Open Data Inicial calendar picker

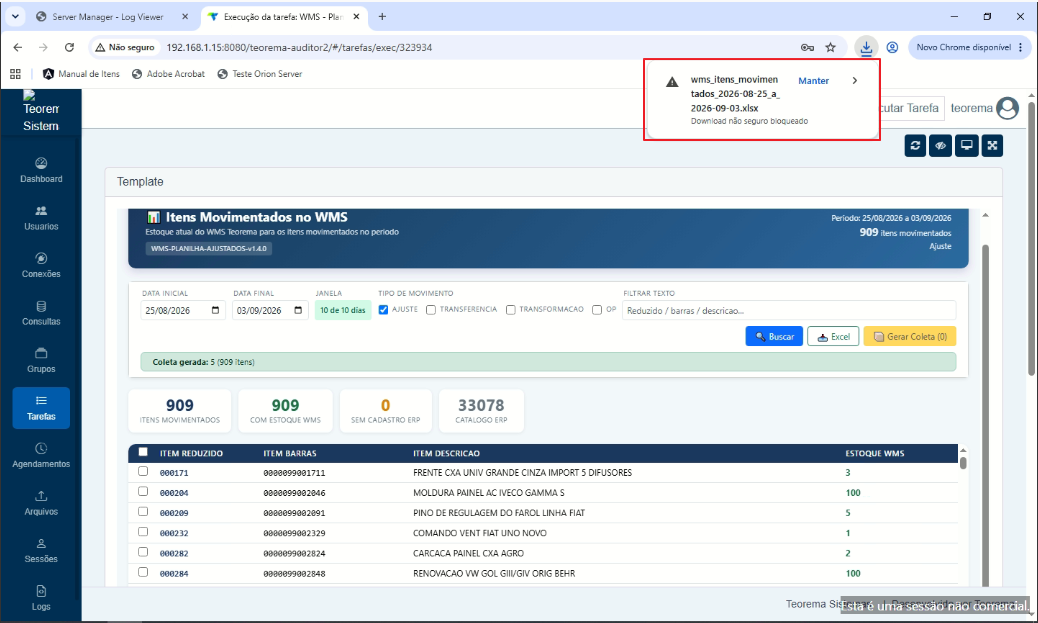(215, 311)
